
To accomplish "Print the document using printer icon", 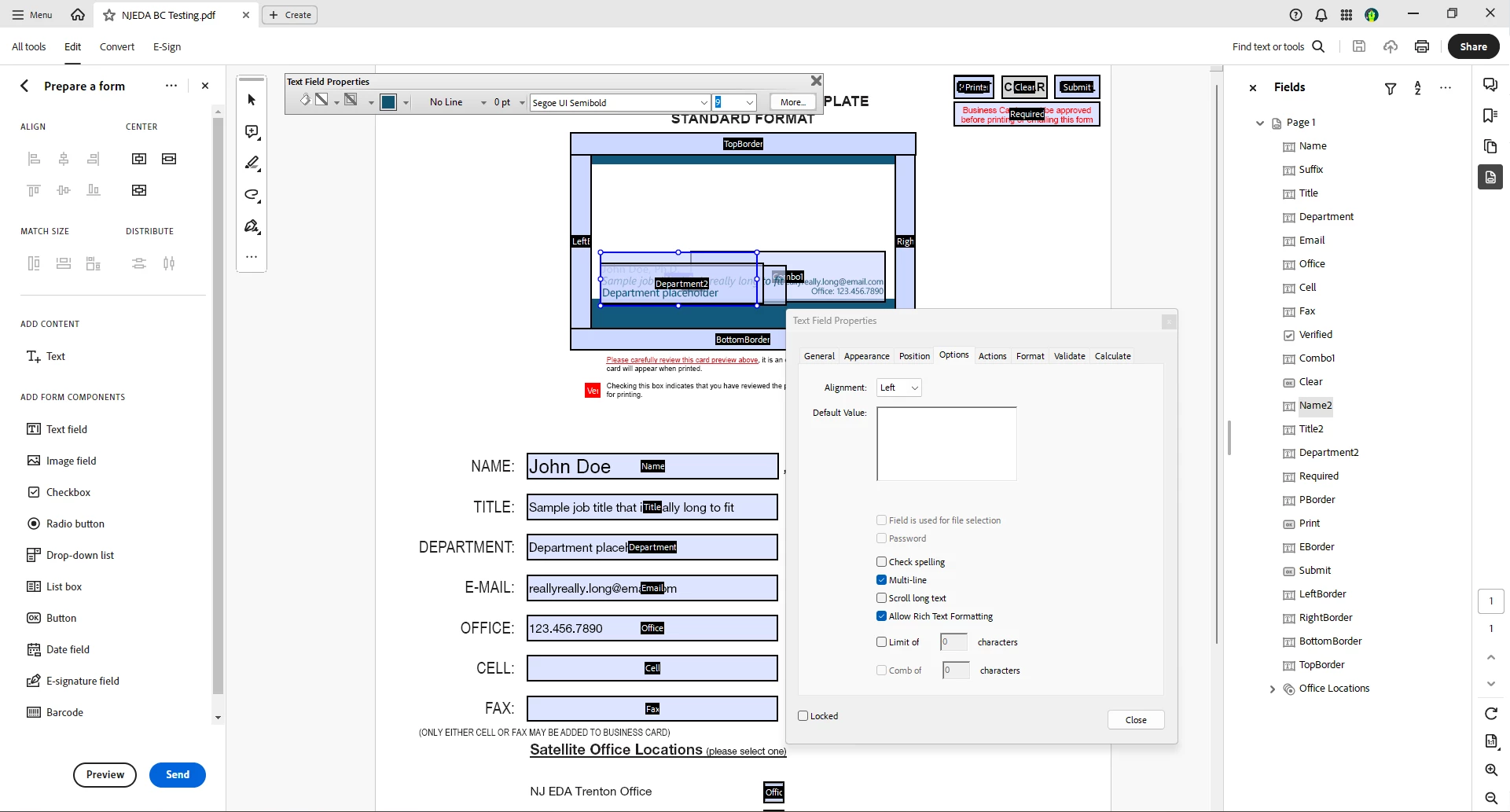I will [1422, 46].
